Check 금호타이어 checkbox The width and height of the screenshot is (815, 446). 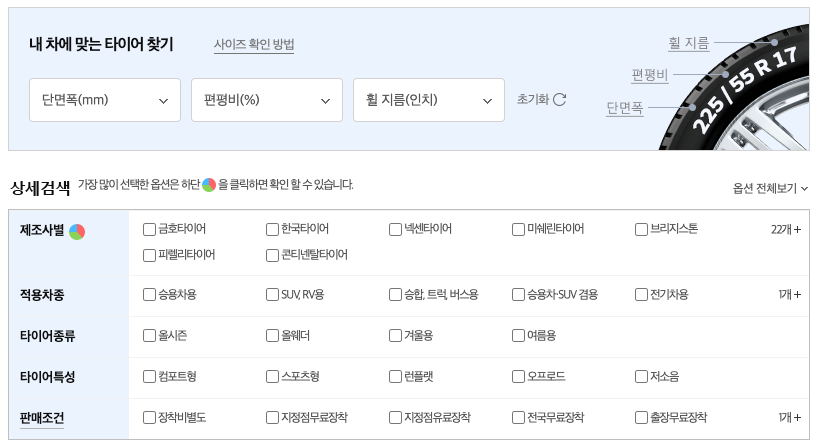pyautogui.click(x=149, y=229)
